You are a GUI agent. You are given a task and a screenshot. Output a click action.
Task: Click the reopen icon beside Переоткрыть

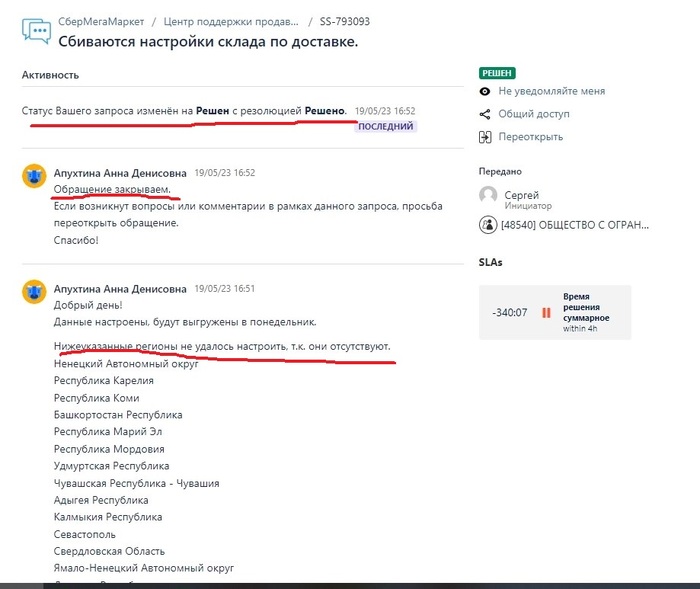(486, 137)
